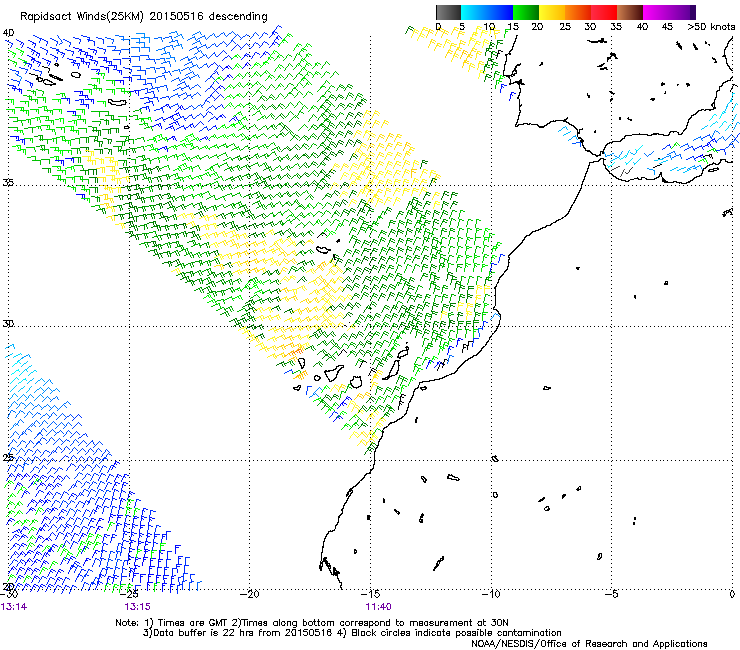
Task: Click the gray 0-5 knots legend swatch
Action: coord(448,12)
